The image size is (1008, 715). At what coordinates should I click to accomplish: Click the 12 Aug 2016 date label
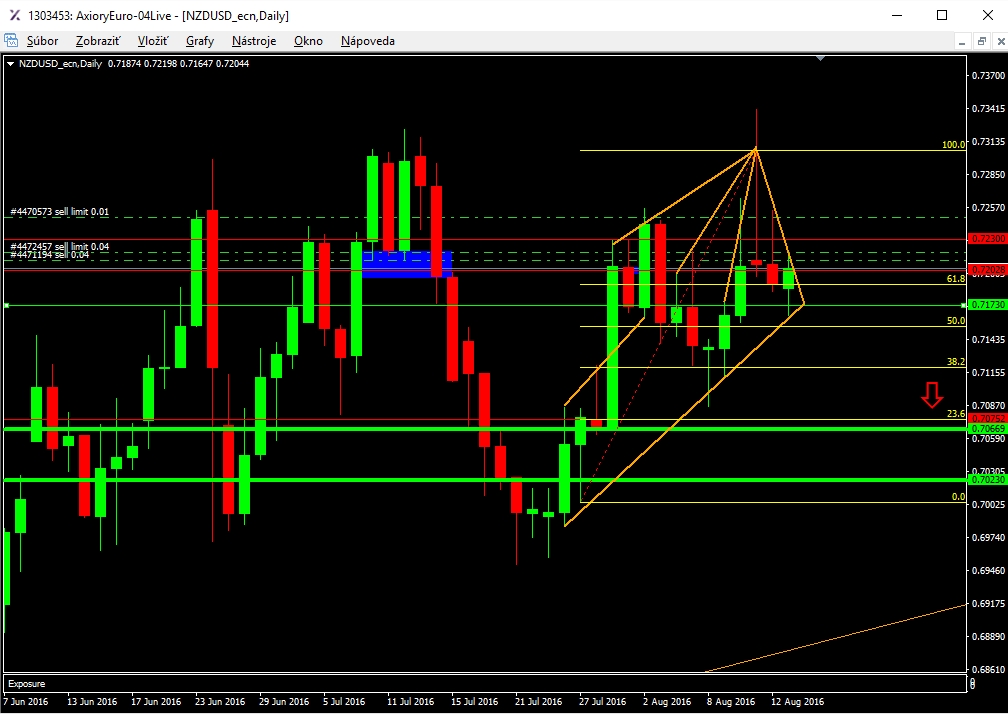[x=798, y=701]
